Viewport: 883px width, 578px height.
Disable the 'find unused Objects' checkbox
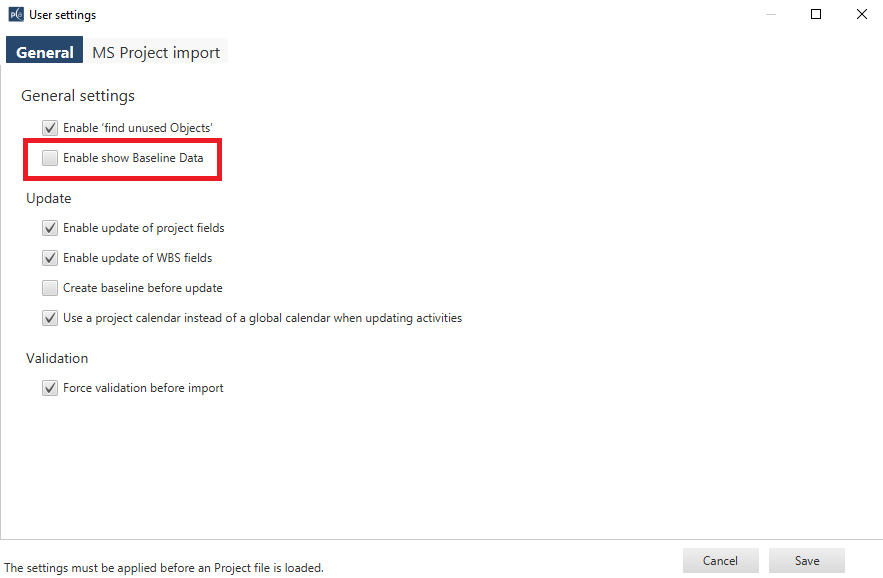(x=50, y=128)
